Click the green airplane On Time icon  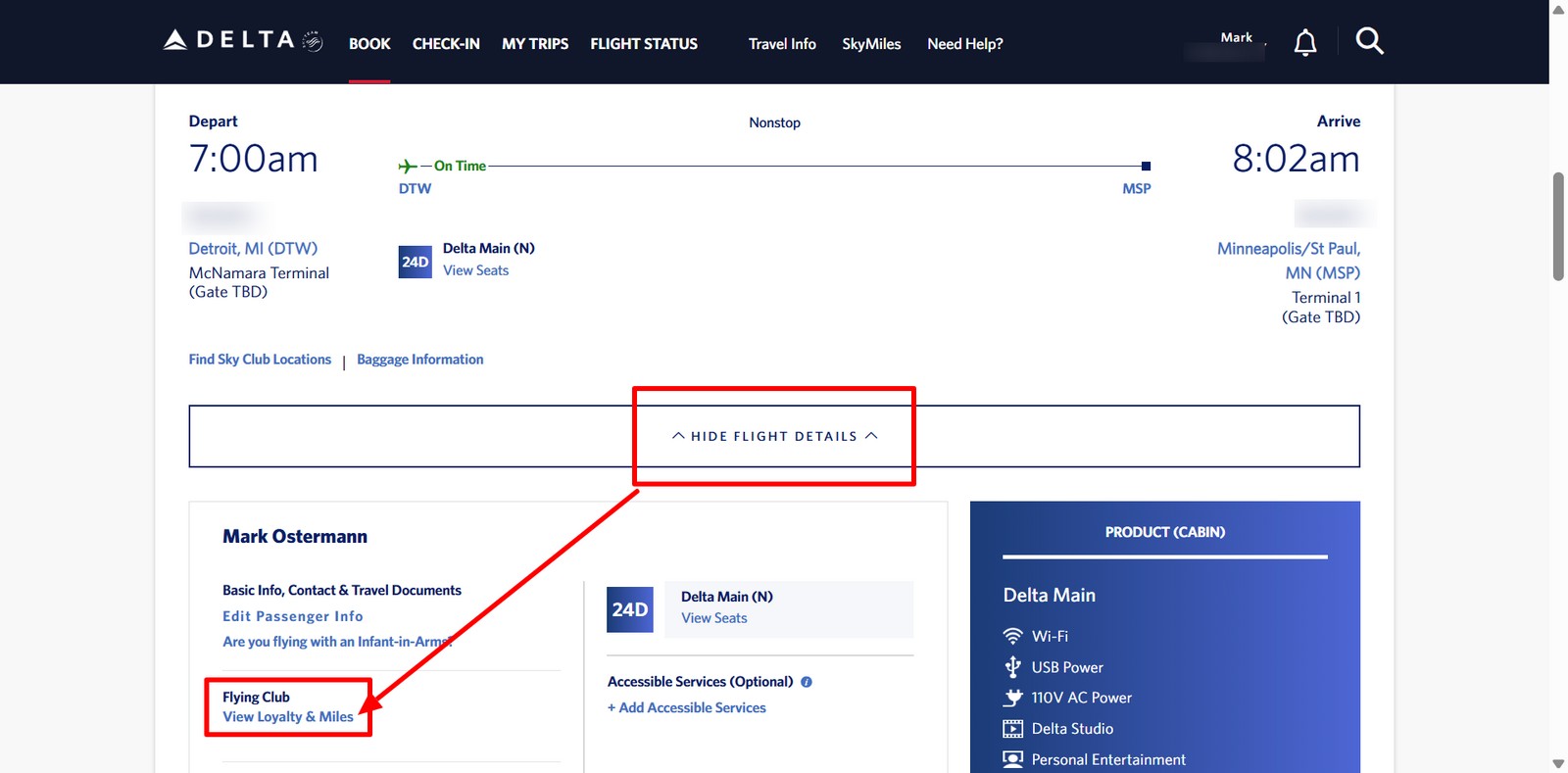tap(408, 167)
